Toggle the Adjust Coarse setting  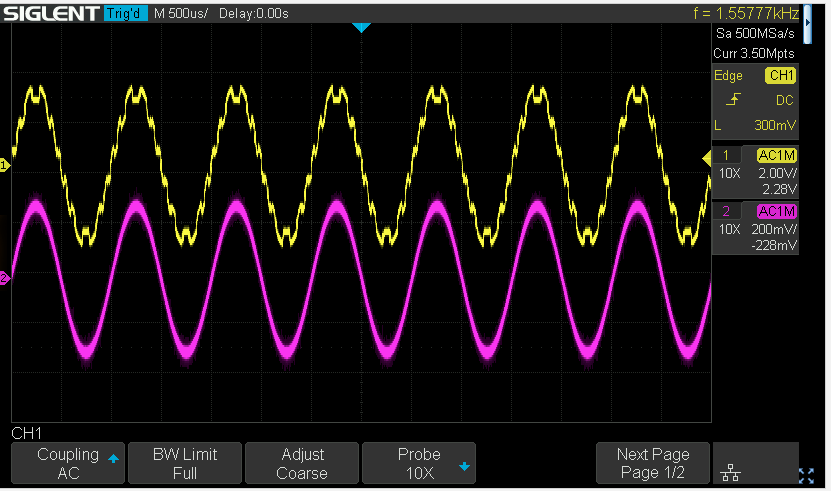point(301,463)
